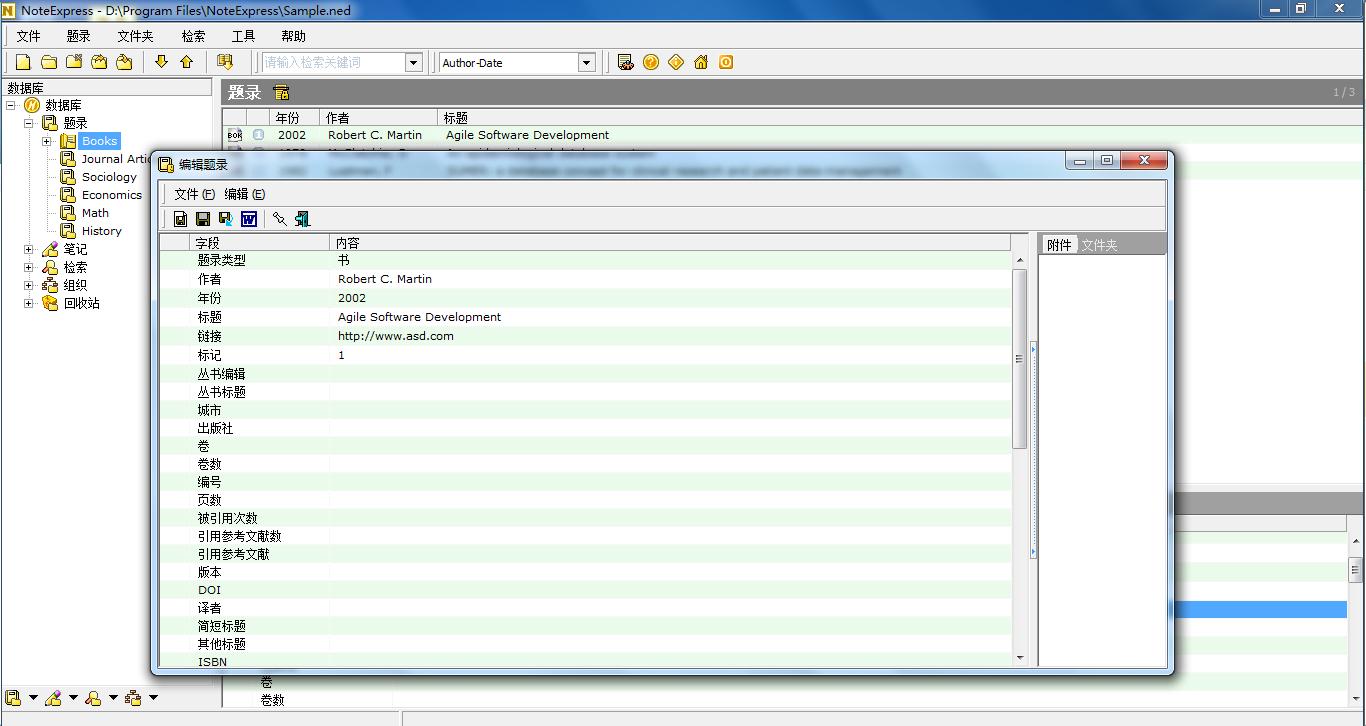Click the question mark help icon
This screenshot has width=1366, height=726.
click(x=651, y=62)
